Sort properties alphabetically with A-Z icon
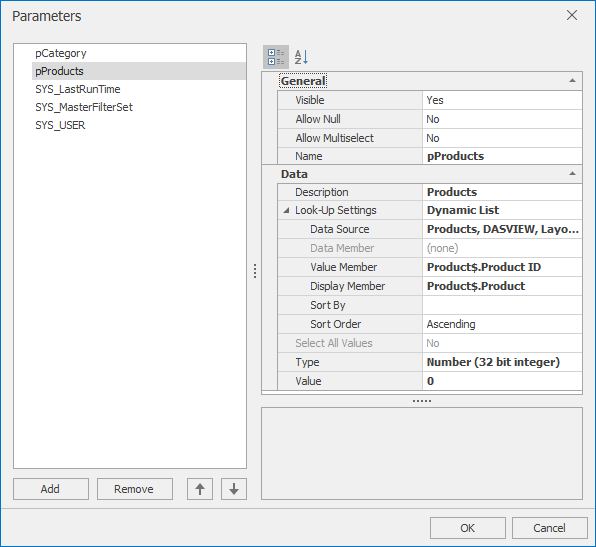This screenshot has height=547, width=596. click(x=301, y=57)
